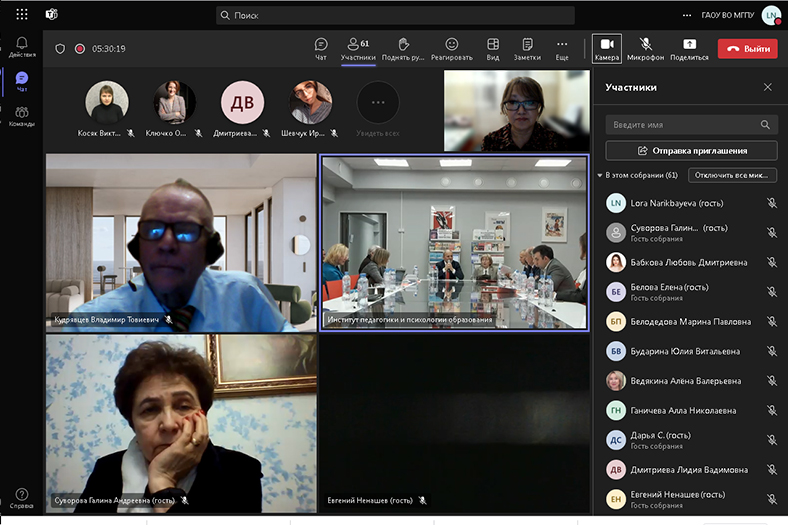
Task: Open the Еще more options menu
Action: click(x=562, y=45)
